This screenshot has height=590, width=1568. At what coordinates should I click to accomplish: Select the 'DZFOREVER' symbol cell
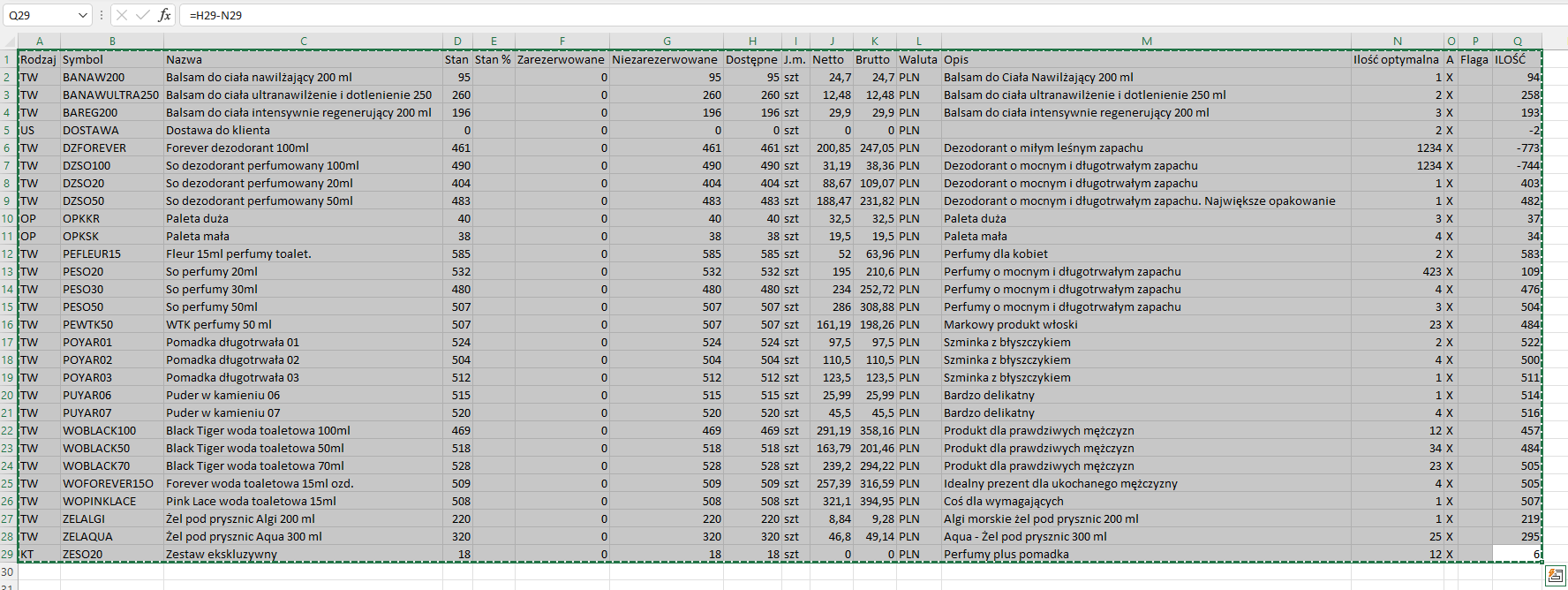(112, 147)
